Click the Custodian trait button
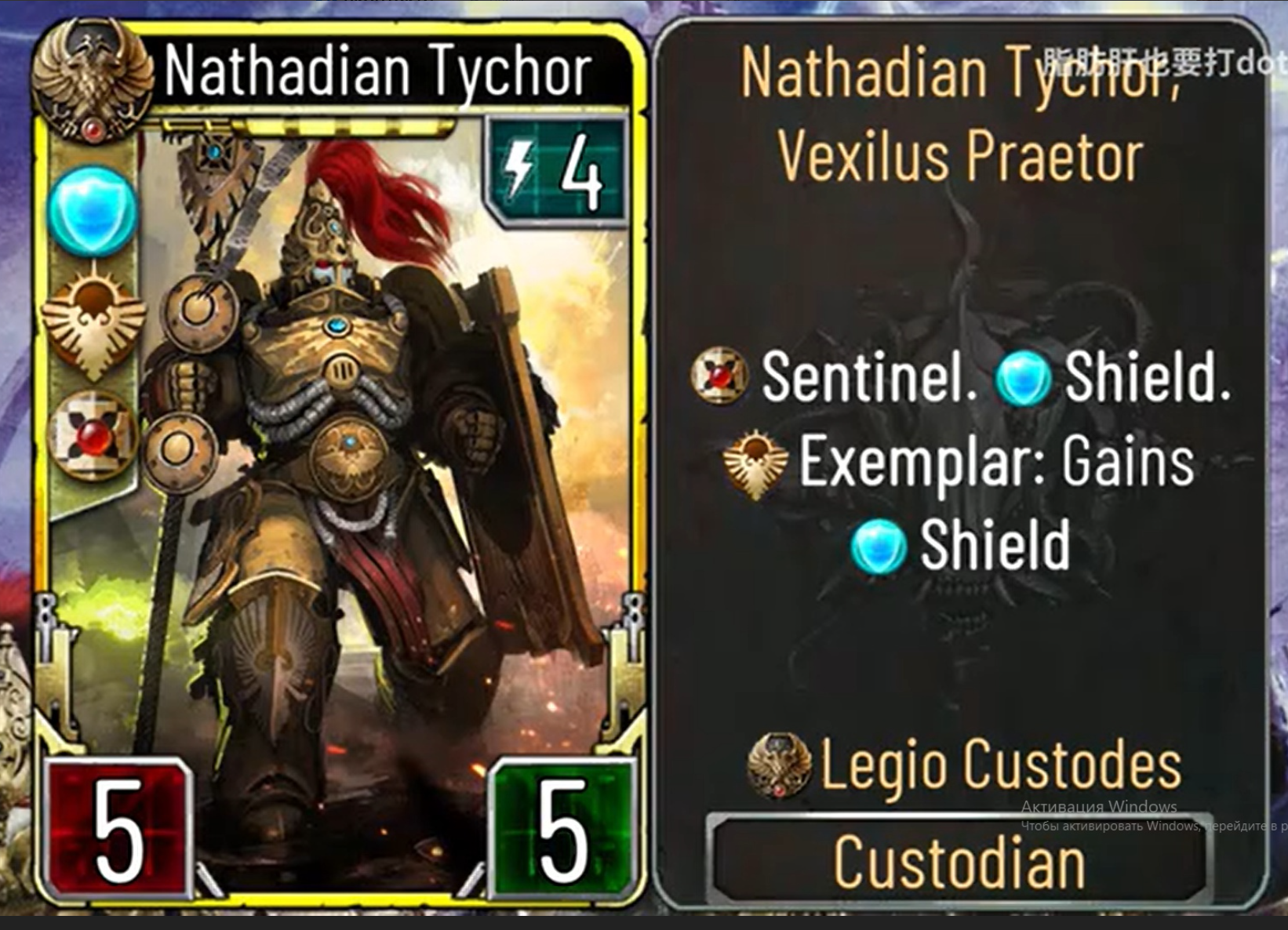 click(x=959, y=861)
